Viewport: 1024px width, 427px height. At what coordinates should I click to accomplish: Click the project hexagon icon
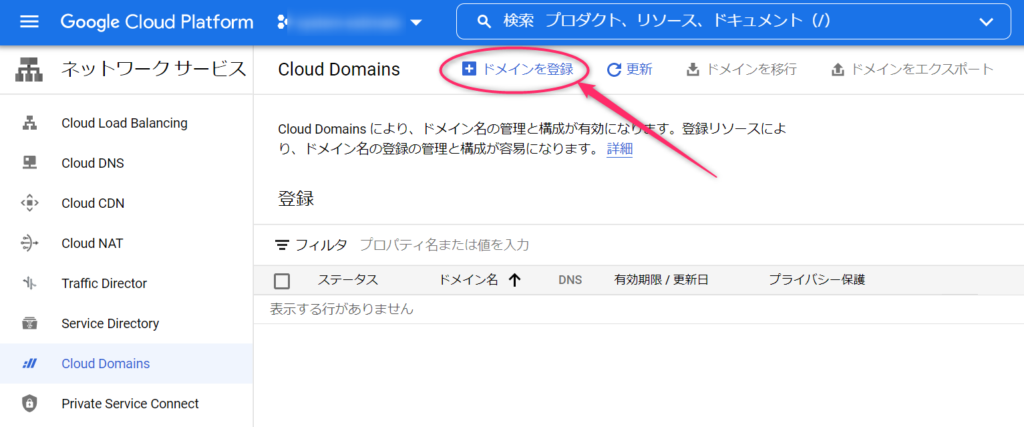[x=282, y=23]
